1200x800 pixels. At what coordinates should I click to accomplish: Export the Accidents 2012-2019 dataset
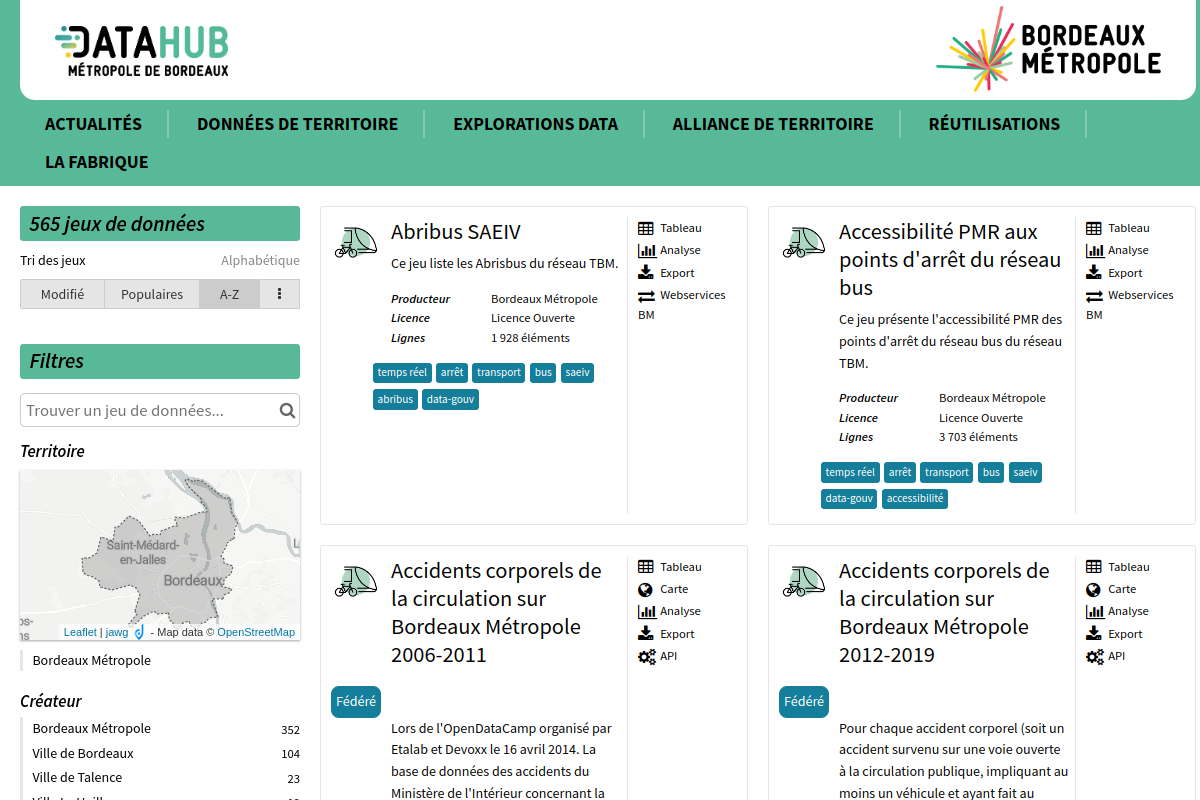pos(1114,634)
